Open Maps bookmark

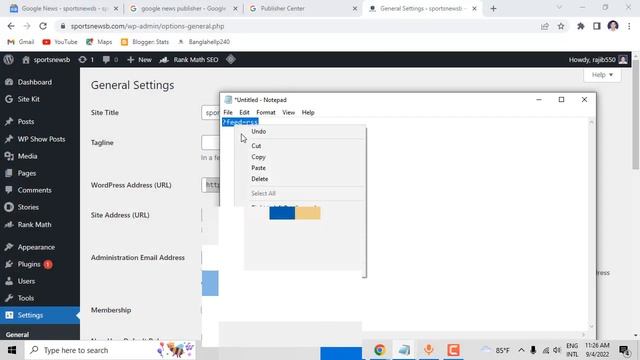(x=99, y=42)
